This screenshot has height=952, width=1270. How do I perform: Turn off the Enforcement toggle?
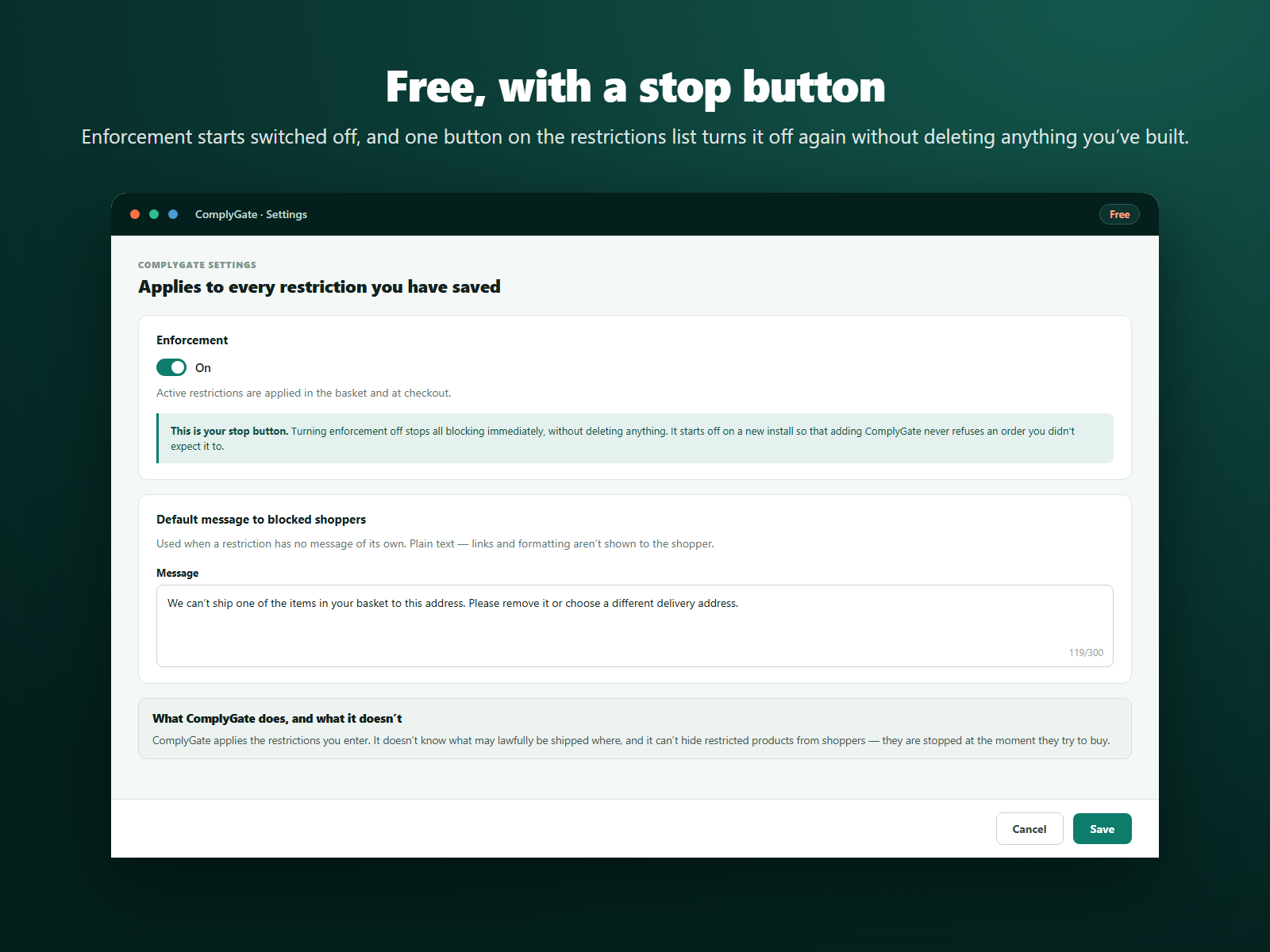coord(171,367)
